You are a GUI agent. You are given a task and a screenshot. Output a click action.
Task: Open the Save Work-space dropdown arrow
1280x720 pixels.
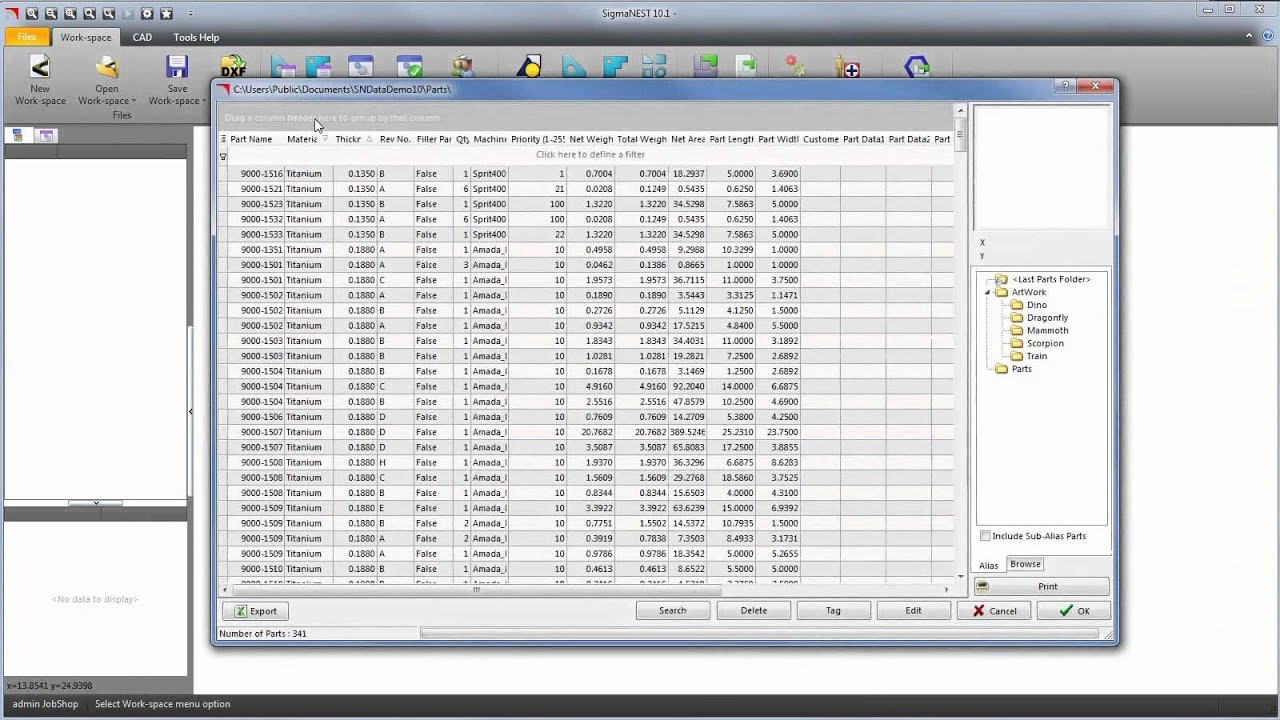point(204,101)
